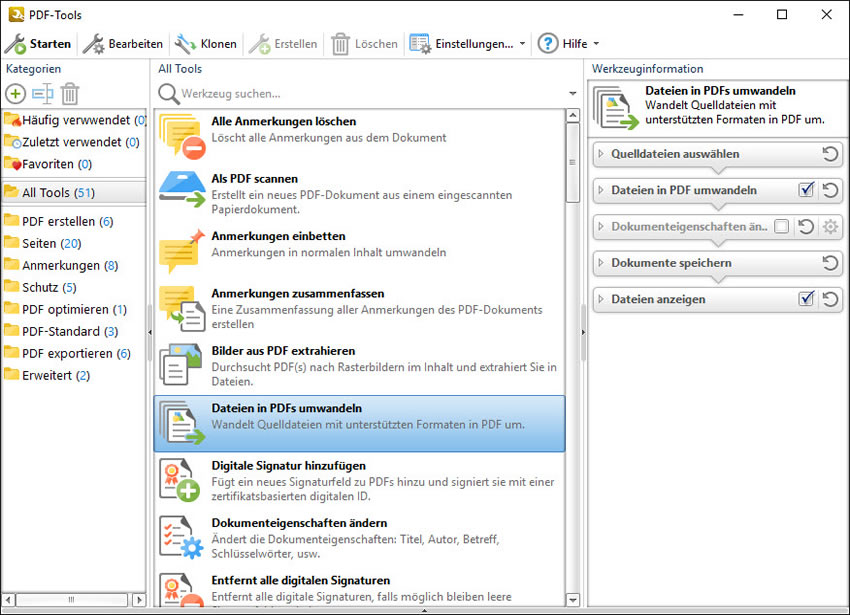
Task: Click the tool list scroll down arrow
Action: point(572,599)
